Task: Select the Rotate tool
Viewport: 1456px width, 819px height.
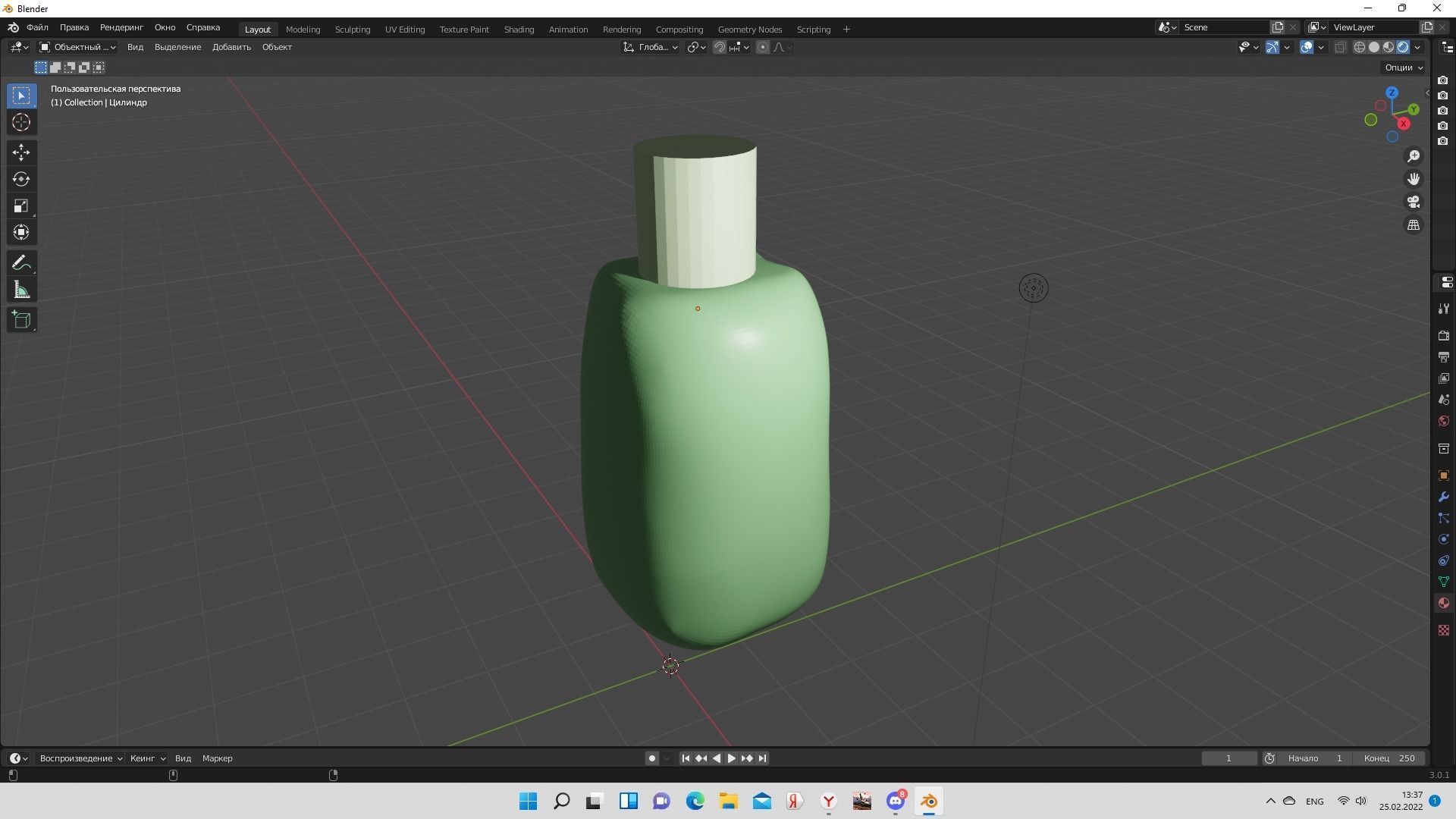Action: [20, 180]
